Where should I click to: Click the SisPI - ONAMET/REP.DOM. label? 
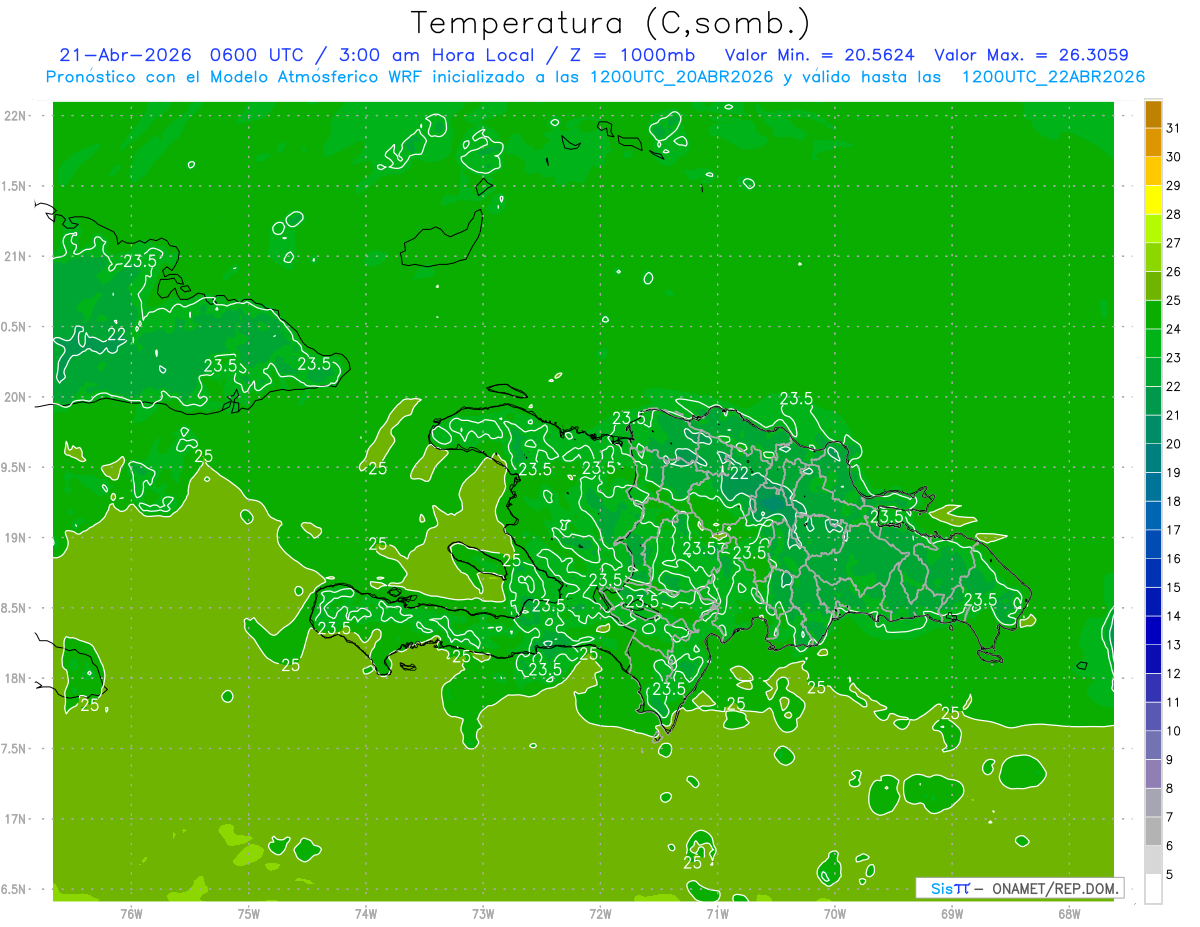coord(1019,888)
